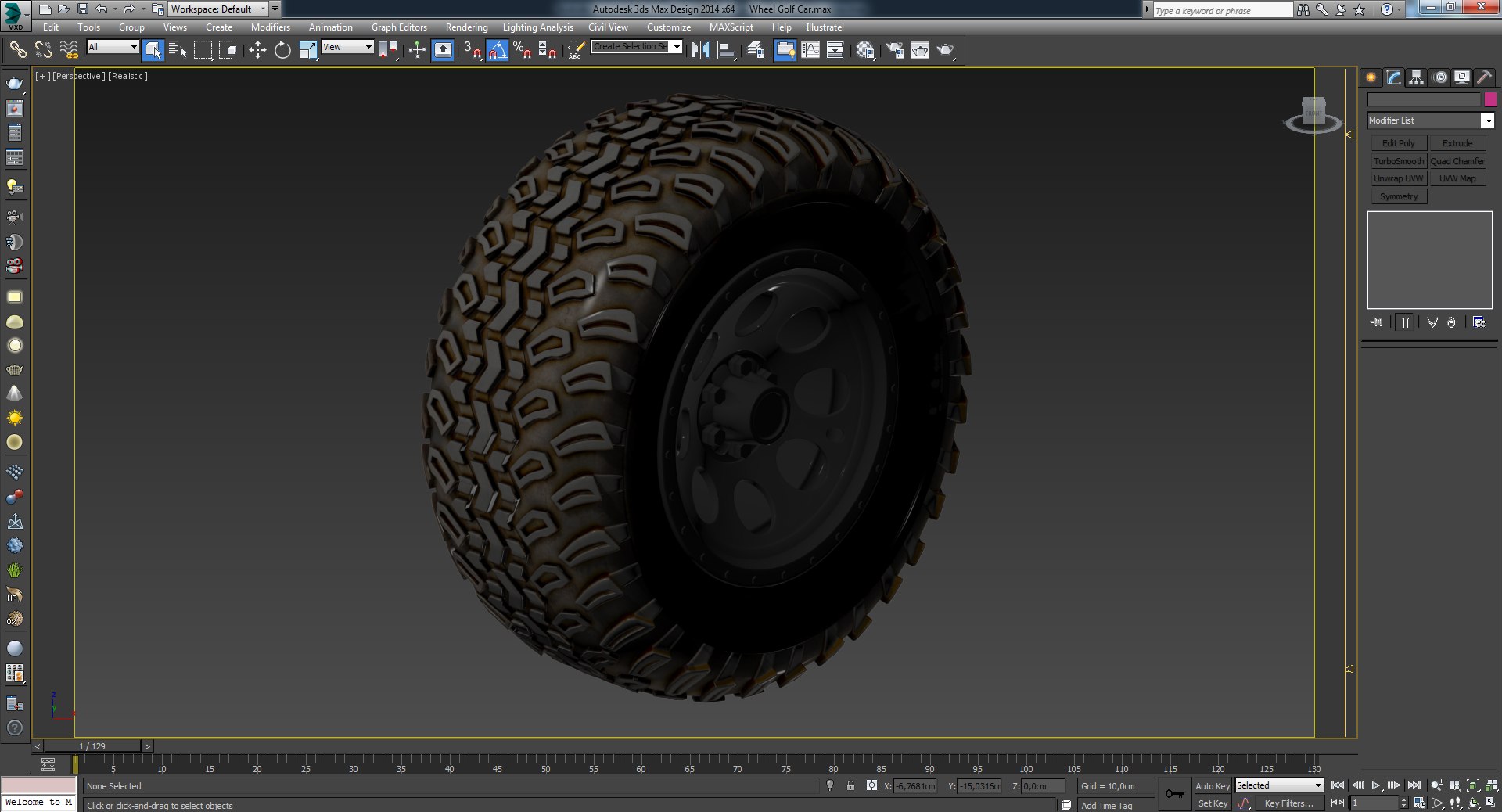Toggle Selection Lock padlock in status bar

coord(850,785)
